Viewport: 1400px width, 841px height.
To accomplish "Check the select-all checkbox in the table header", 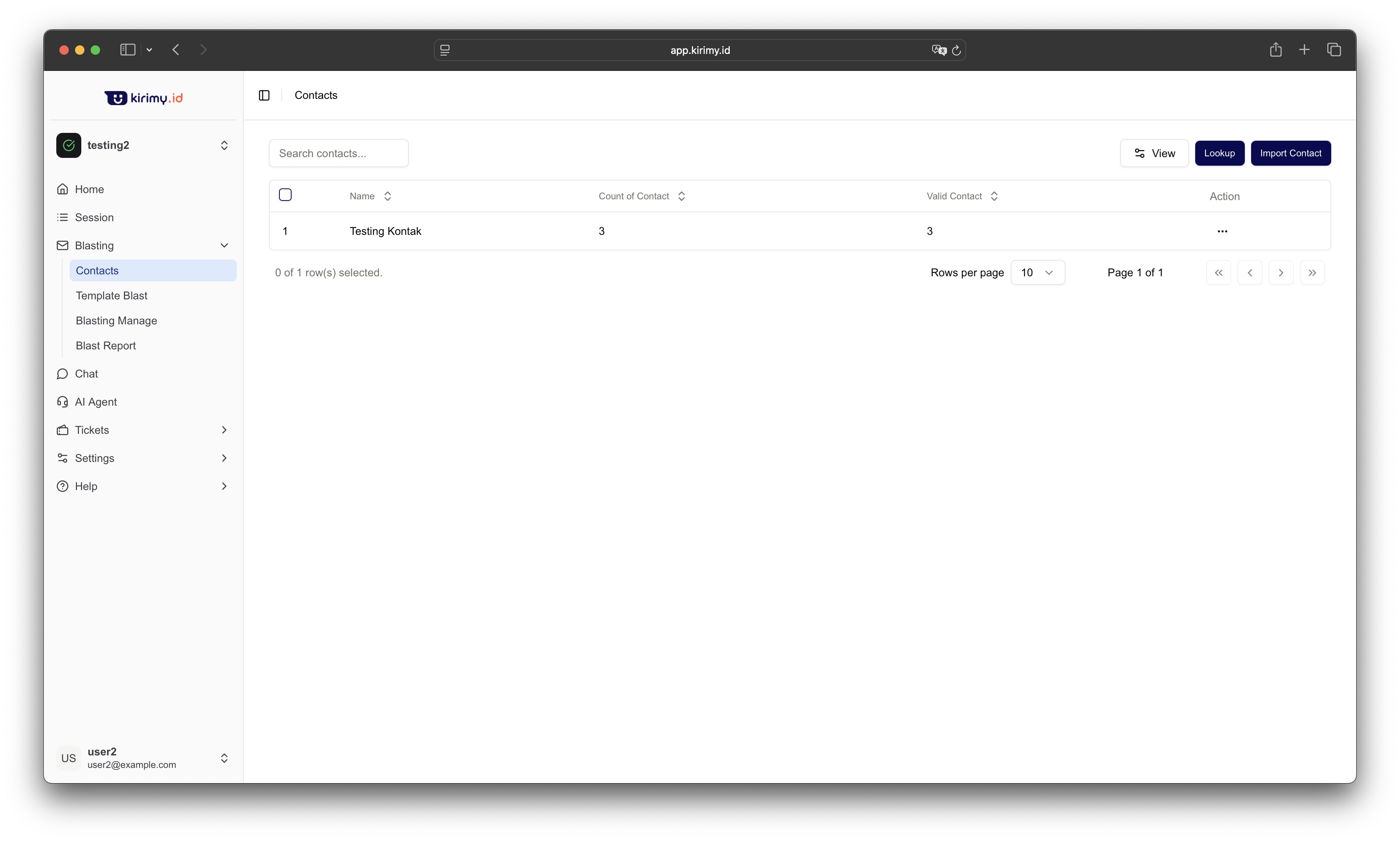I will tap(285, 195).
